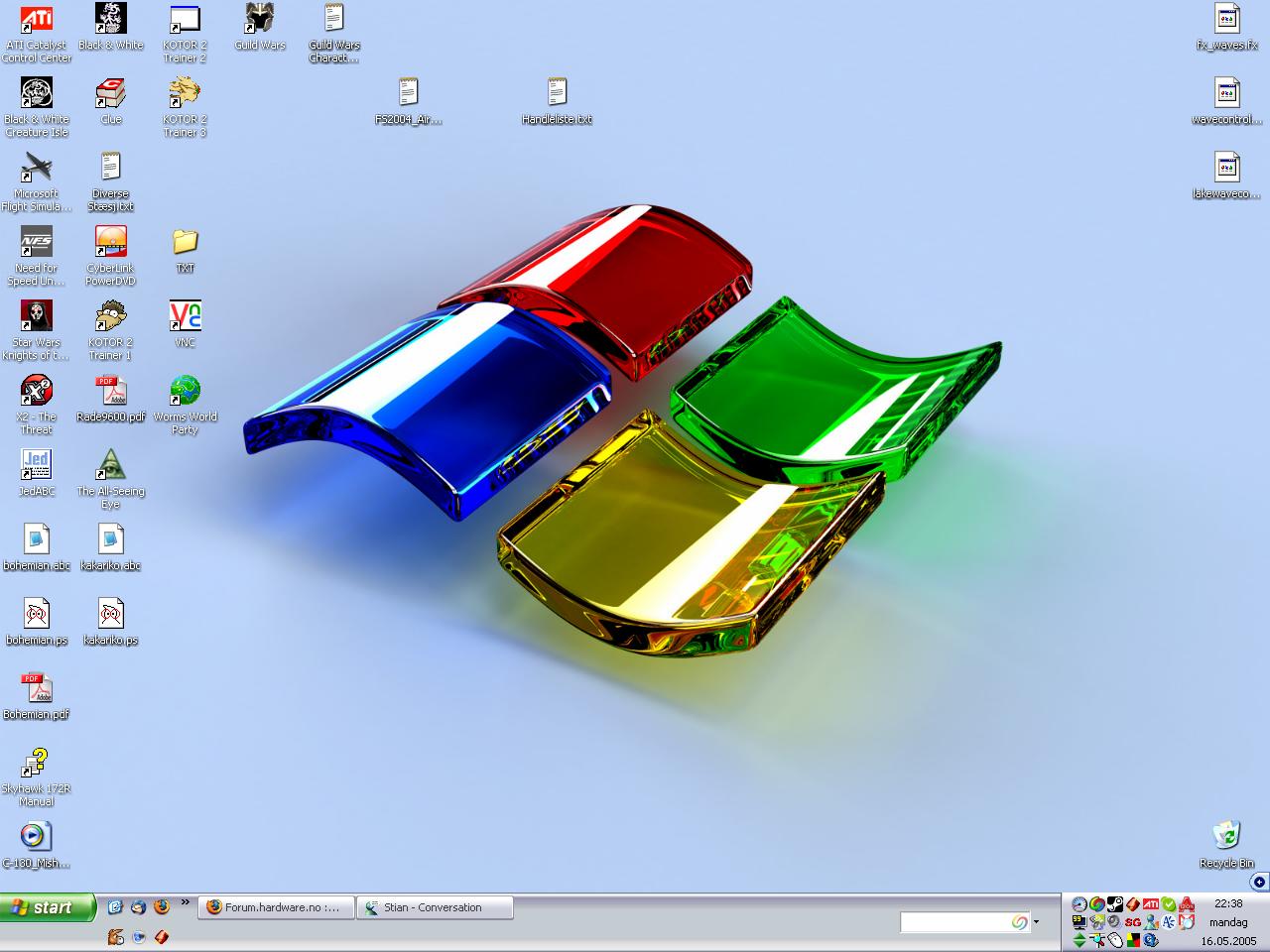Select the C-180_Mish... media file icon
The width and height of the screenshot is (1270, 952).
tap(37, 845)
